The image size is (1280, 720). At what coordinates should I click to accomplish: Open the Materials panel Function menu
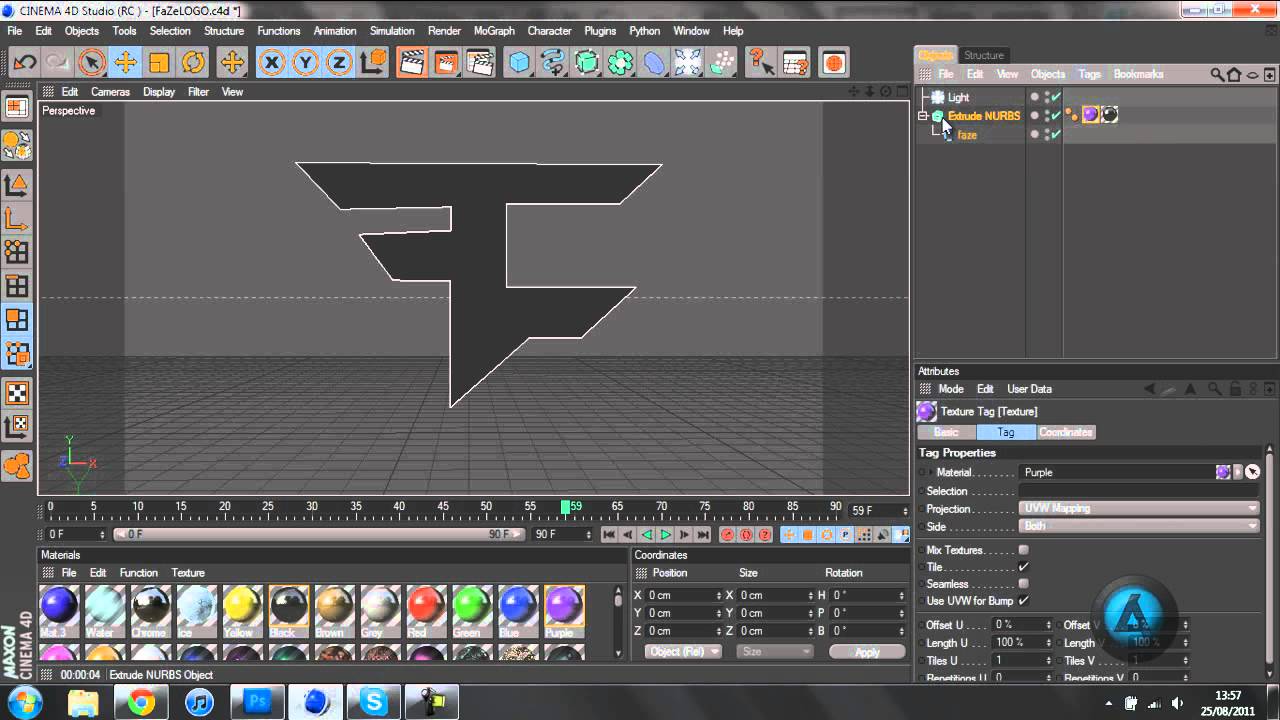(x=138, y=573)
